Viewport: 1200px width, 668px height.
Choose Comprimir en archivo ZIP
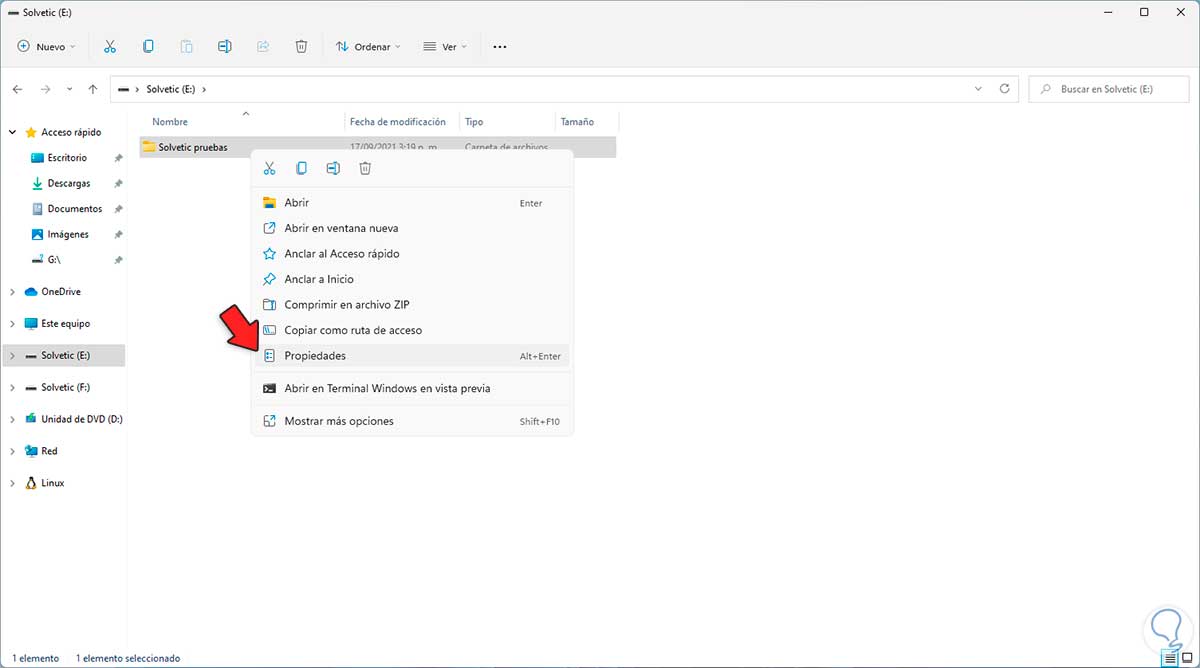click(412, 305)
